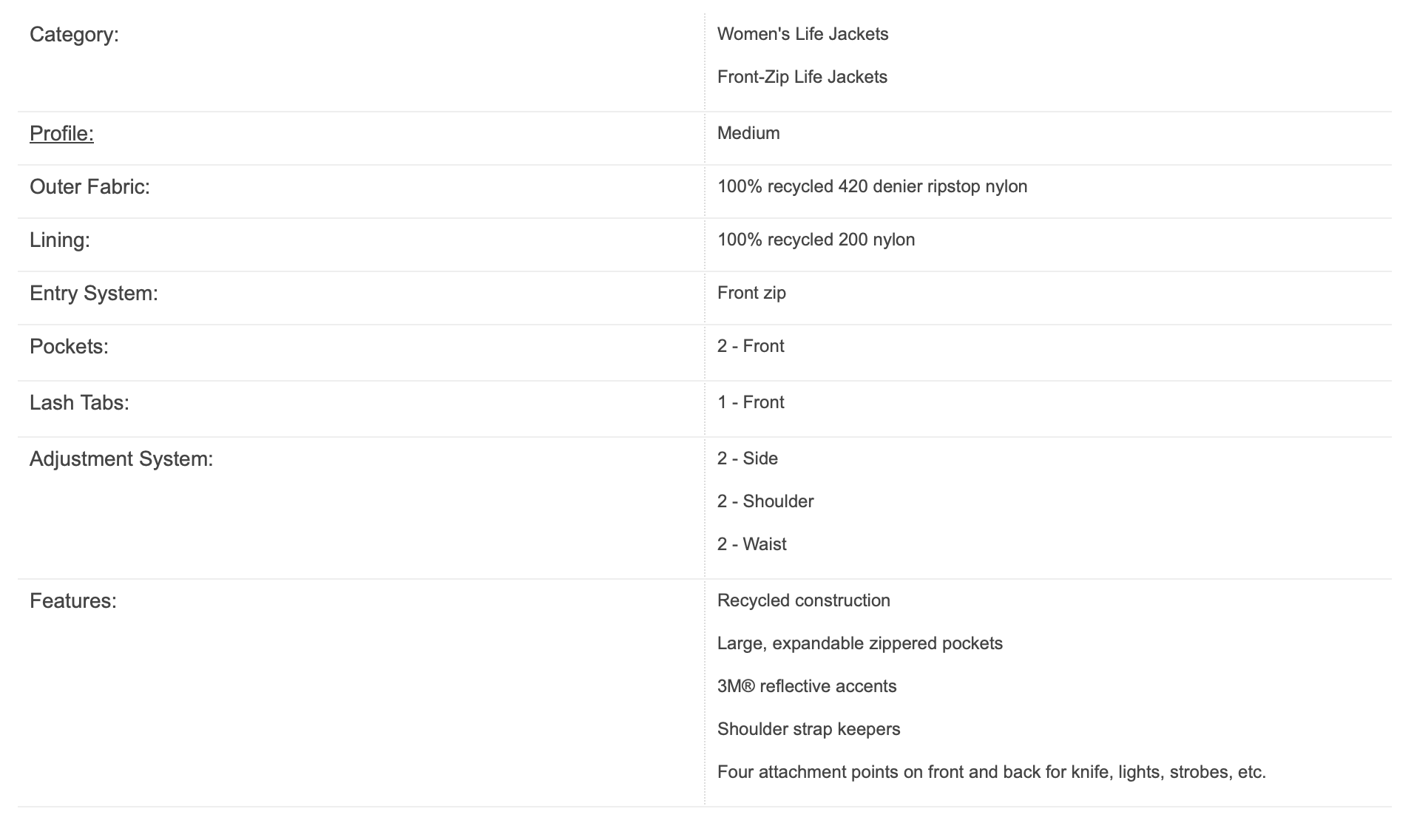Click the Lash Tabs label
This screenshot has height=840, width=1414.
click(x=79, y=403)
